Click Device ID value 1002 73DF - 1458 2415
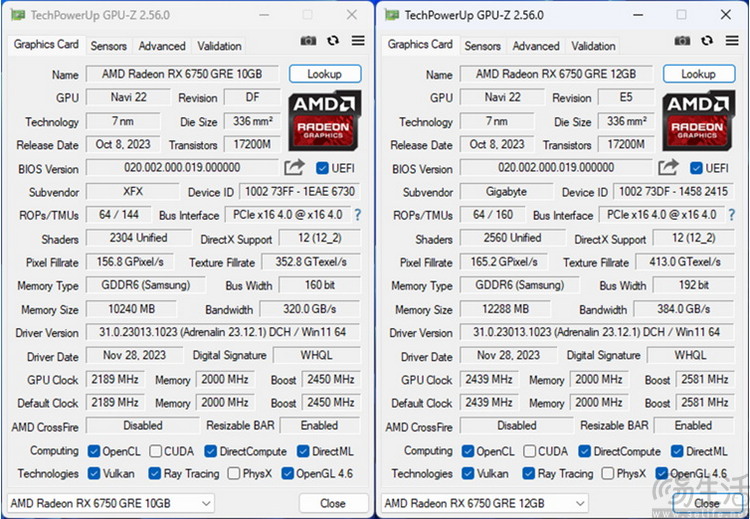This screenshot has width=750, height=519. [674, 192]
